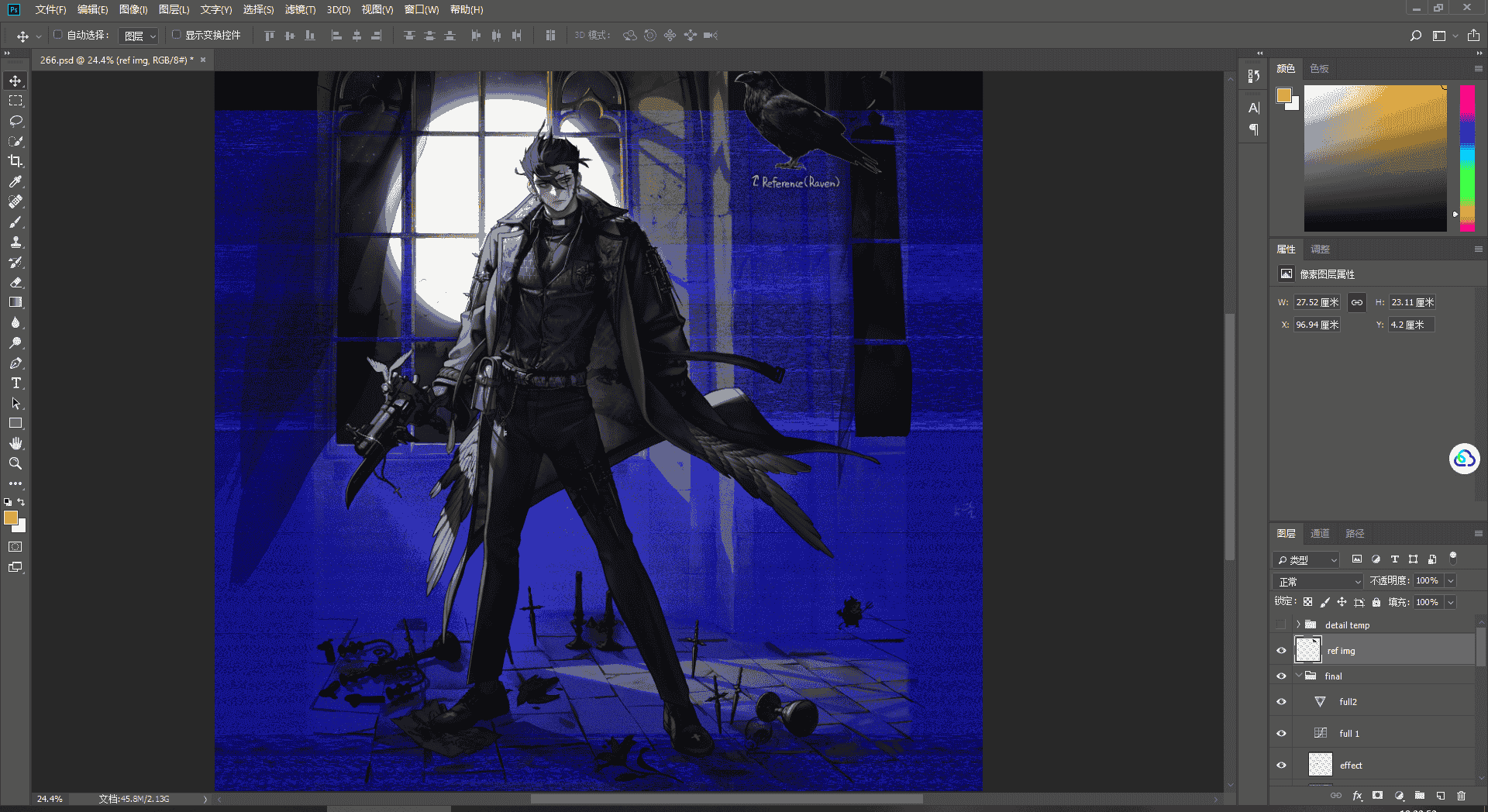Image resolution: width=1488 pixels, height=812 pixels.
Task: Open the 图像(I) menu
Action: (x=133, y=9)
